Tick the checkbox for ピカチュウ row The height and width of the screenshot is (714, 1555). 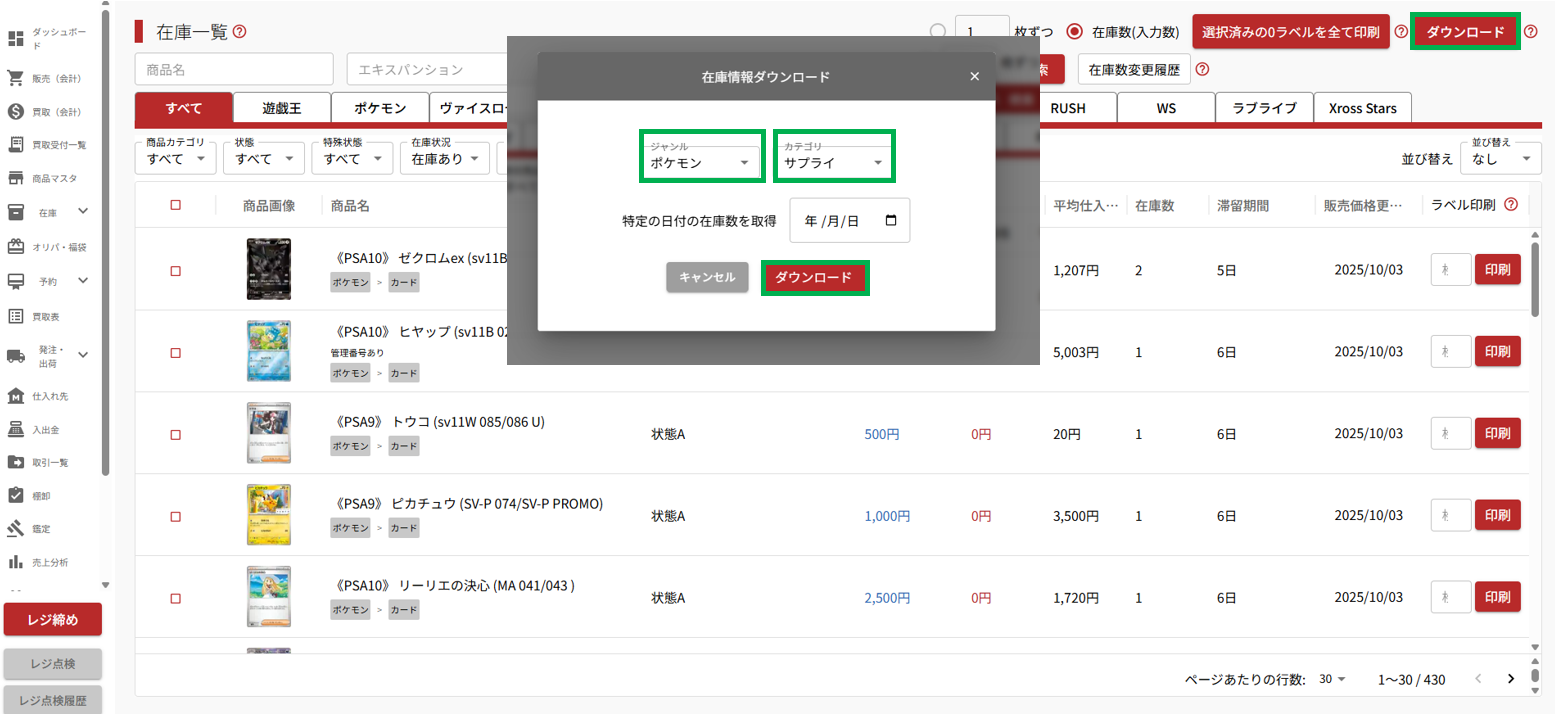176,517
